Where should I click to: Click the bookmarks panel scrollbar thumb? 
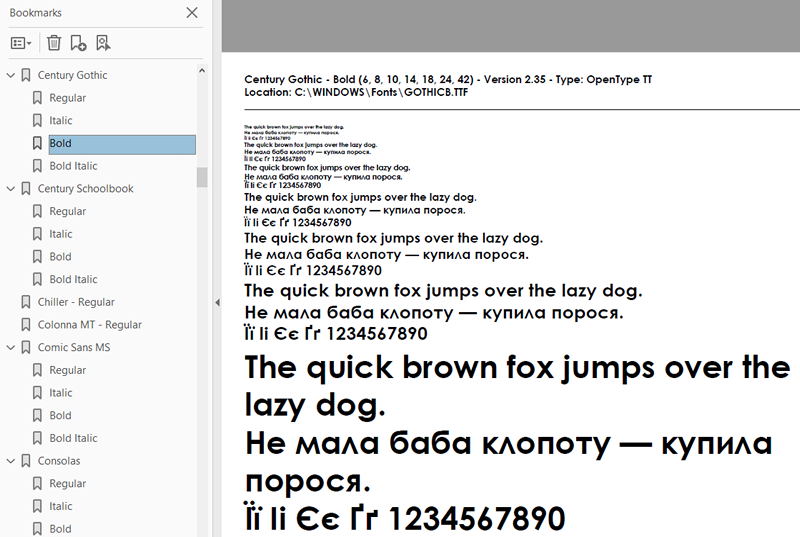pyautogui.click(x=202, y=177)
